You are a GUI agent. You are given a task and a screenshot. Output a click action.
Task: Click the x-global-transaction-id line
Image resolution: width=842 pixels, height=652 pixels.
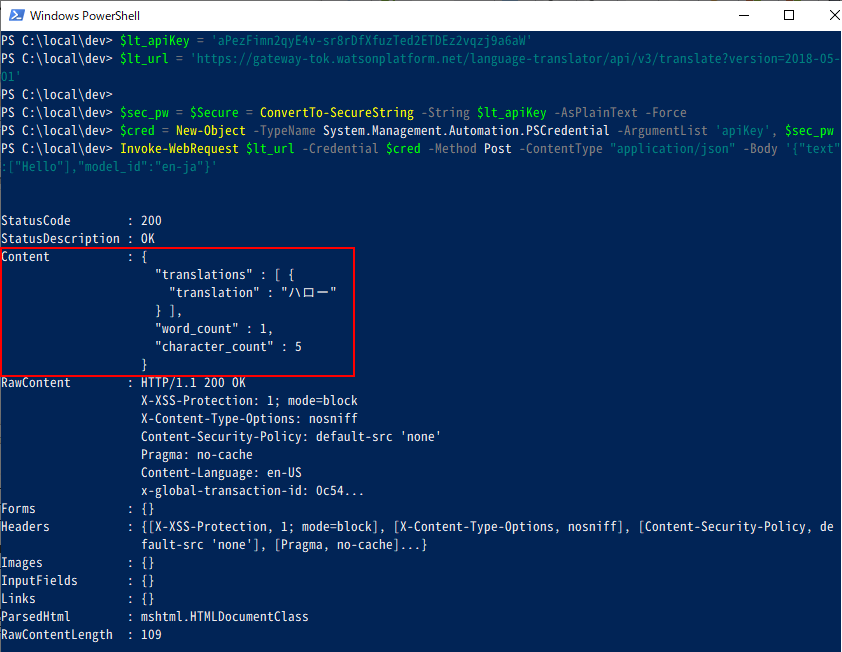(x=252, y=491)
